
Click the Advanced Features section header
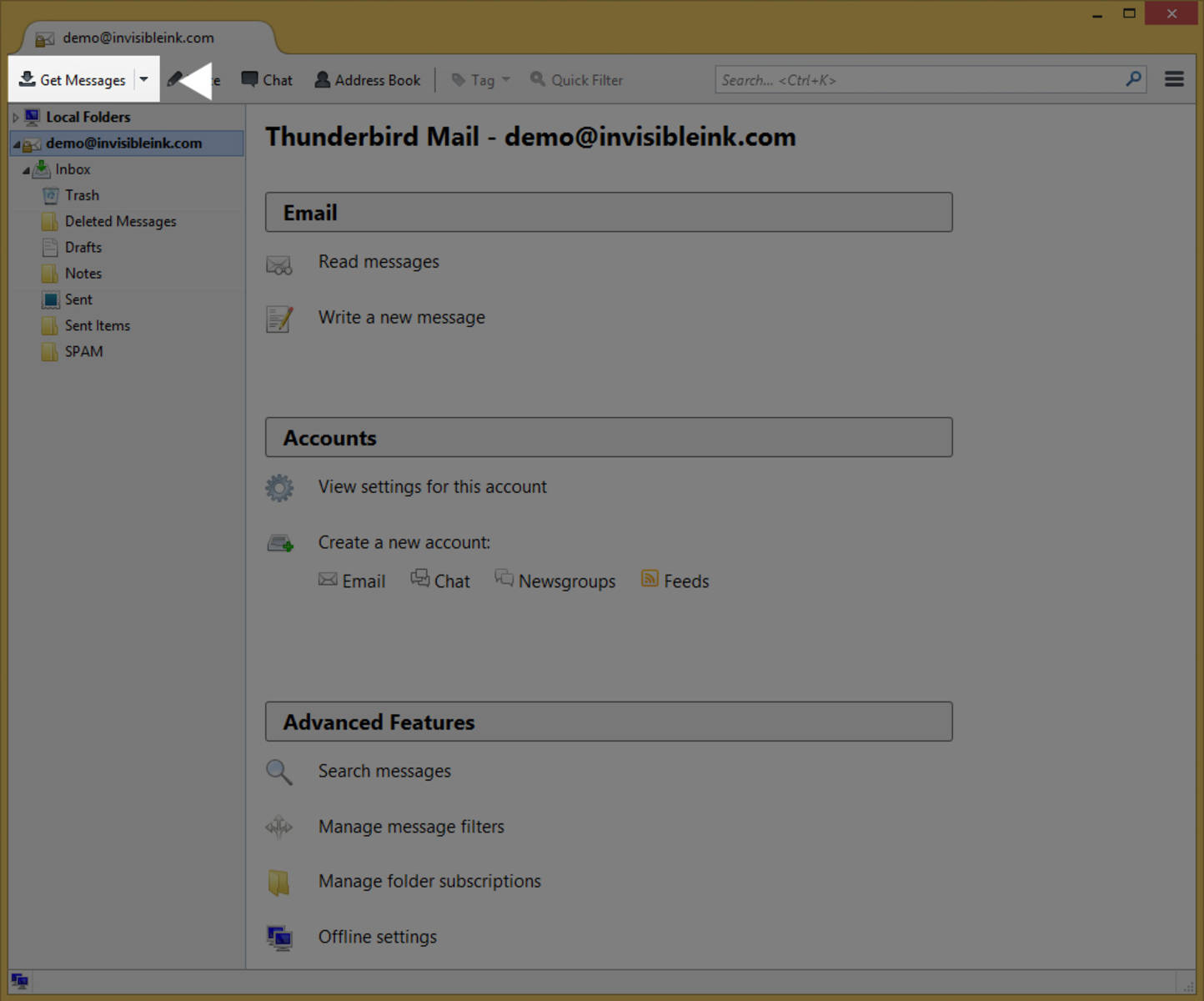pyautogui.click(x=609, y=722)
